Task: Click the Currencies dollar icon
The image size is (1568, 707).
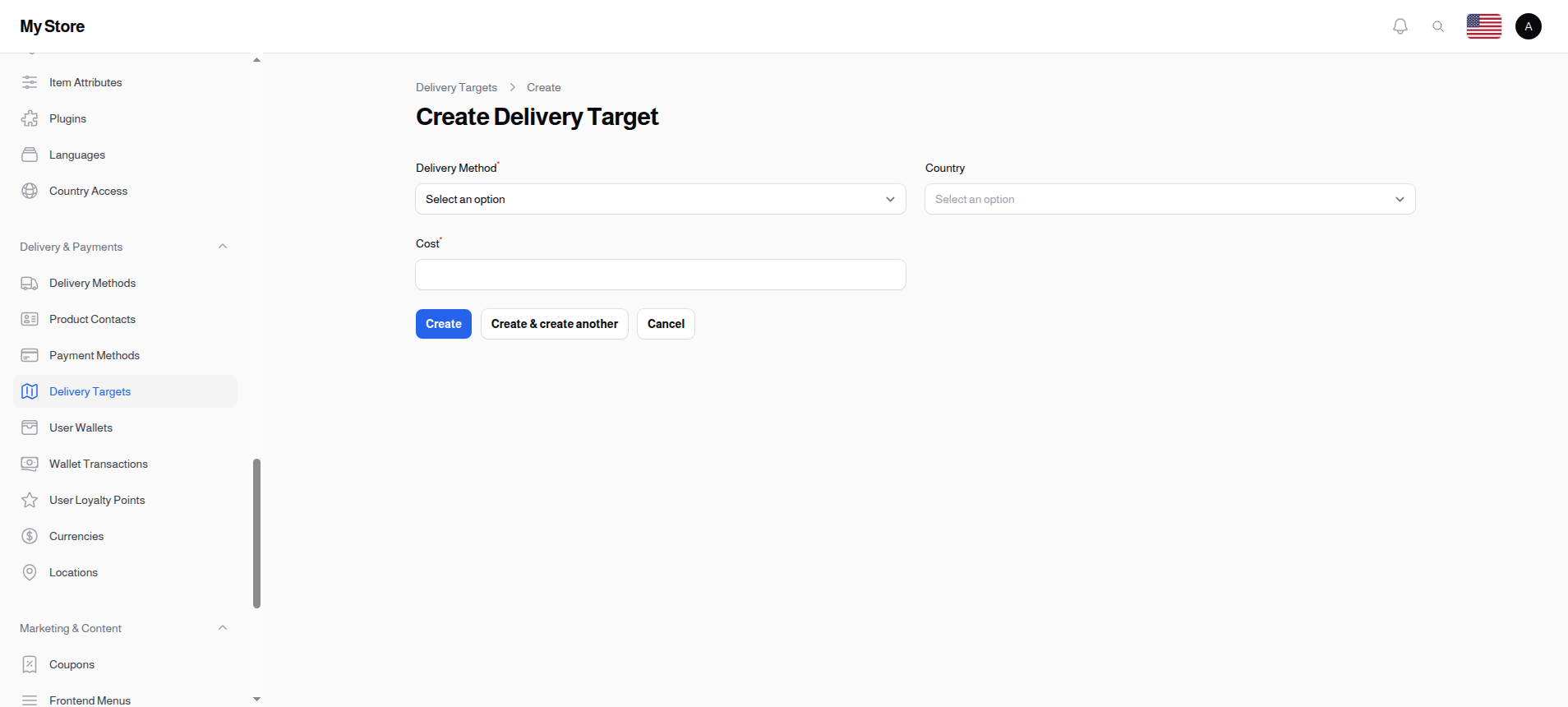Action: pyautogui.click(x=30, y=536)
